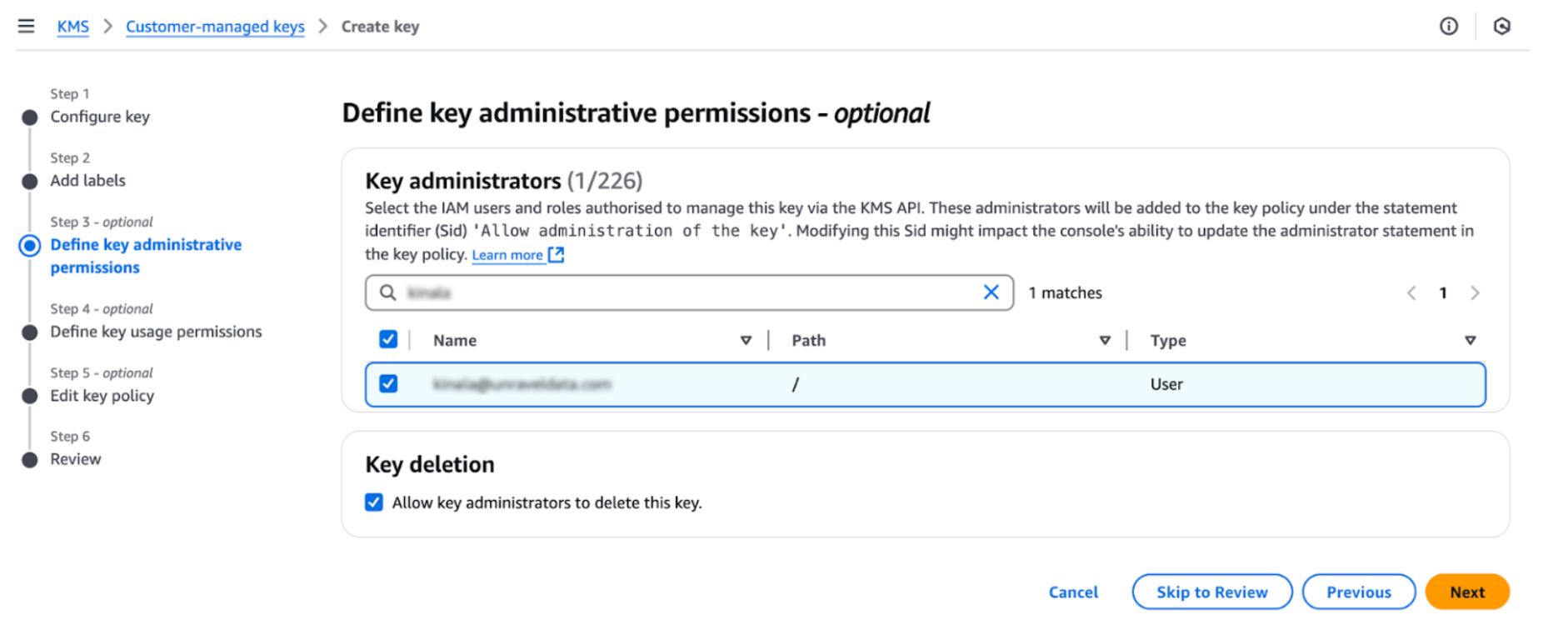The height and width of the screenshot is (640, 1568).
Task: Toggle the select-all administrators checkbox
Action: pos(388,339)
